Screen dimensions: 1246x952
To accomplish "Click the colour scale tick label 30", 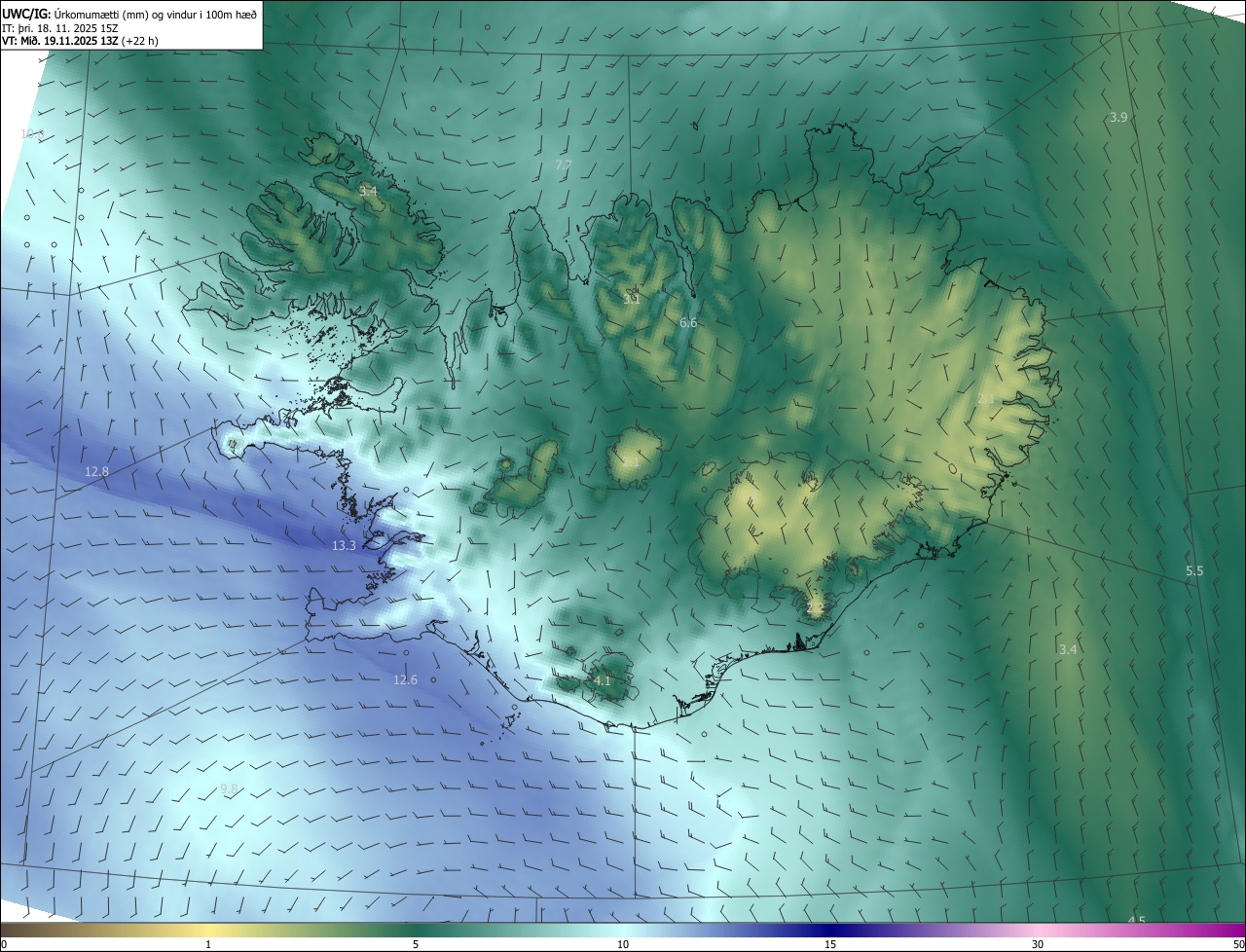I will point(1038,944).
